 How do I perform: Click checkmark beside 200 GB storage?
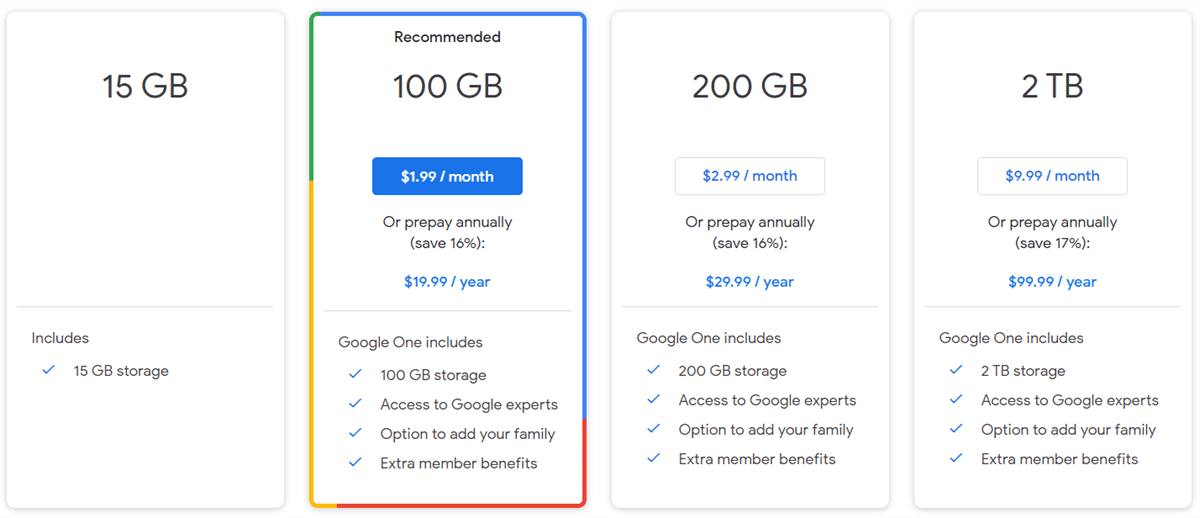coord(653,370)
